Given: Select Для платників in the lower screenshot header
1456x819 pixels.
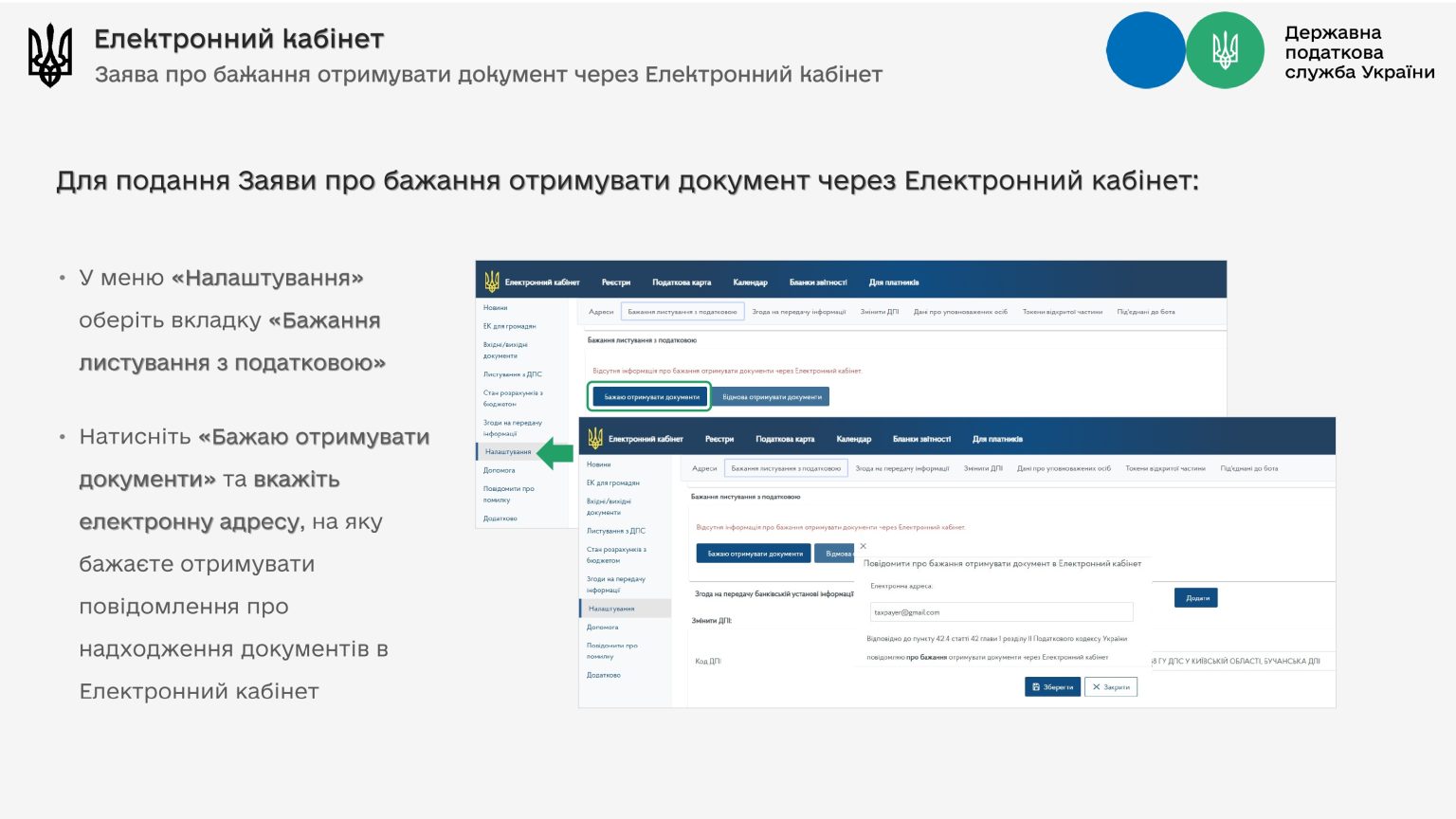Looking at the screenshot, I should coord(997,439).
